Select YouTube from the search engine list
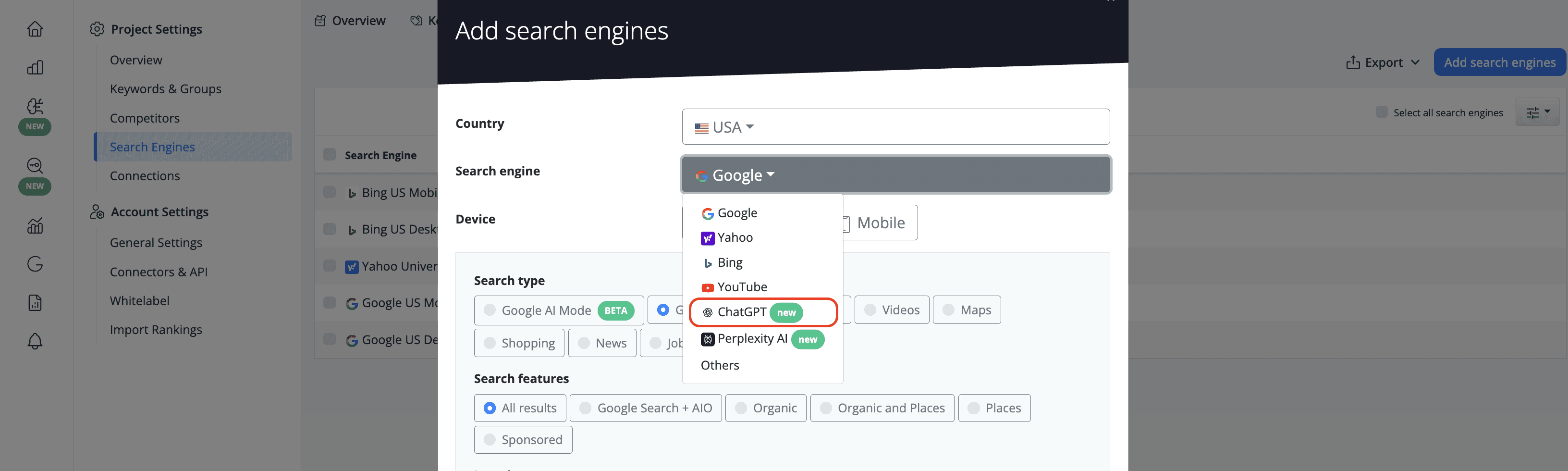Viewport: 1568px width, 471px height. (762, 287)
